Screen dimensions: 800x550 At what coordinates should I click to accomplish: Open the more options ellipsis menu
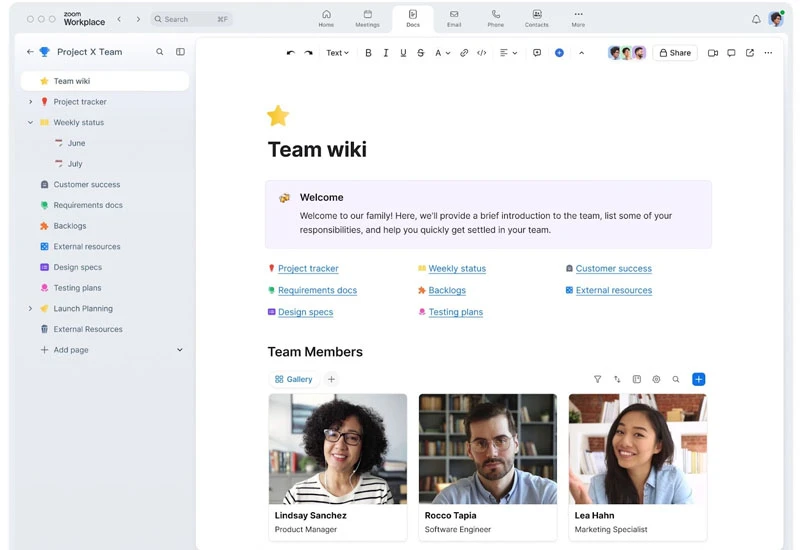pos(768,53)
